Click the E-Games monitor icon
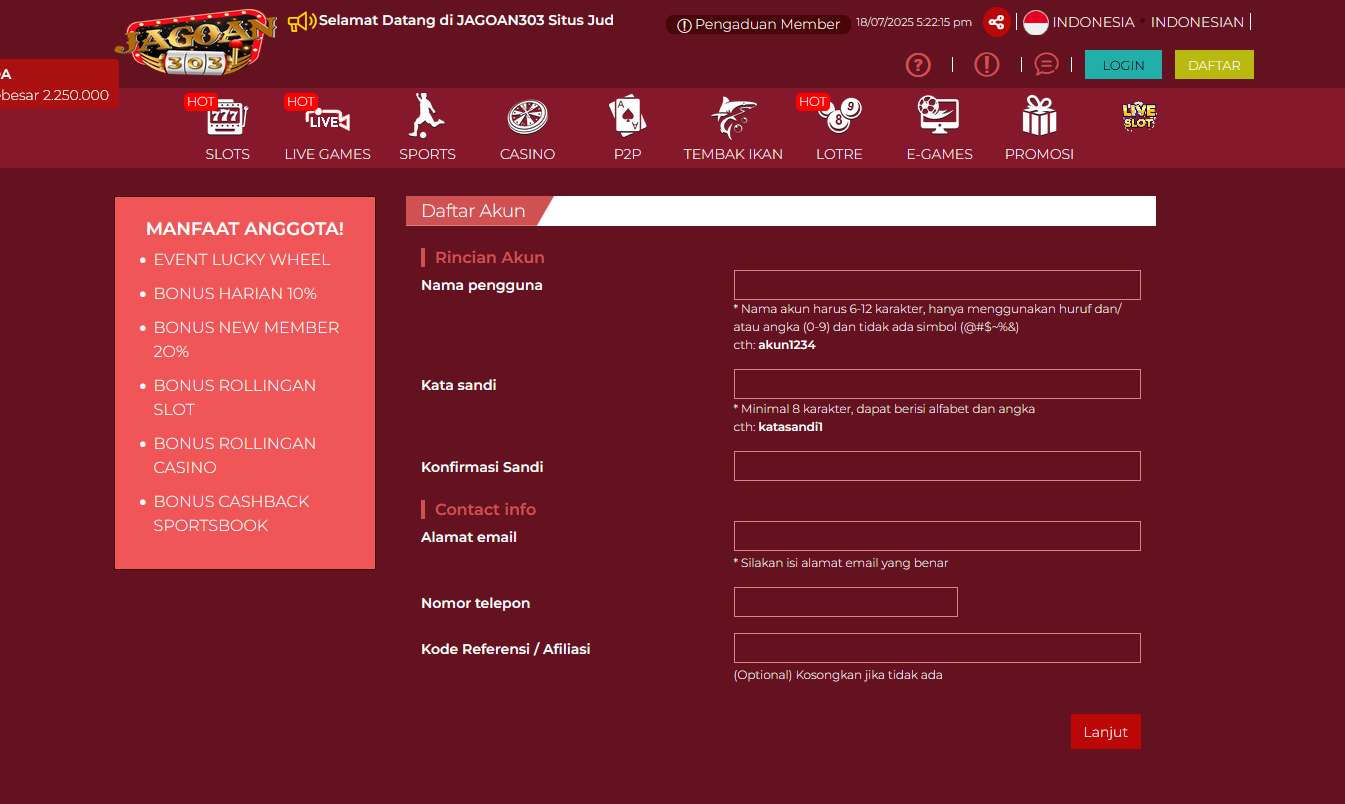The image size is (1345, 804). (x=939, y=116)
